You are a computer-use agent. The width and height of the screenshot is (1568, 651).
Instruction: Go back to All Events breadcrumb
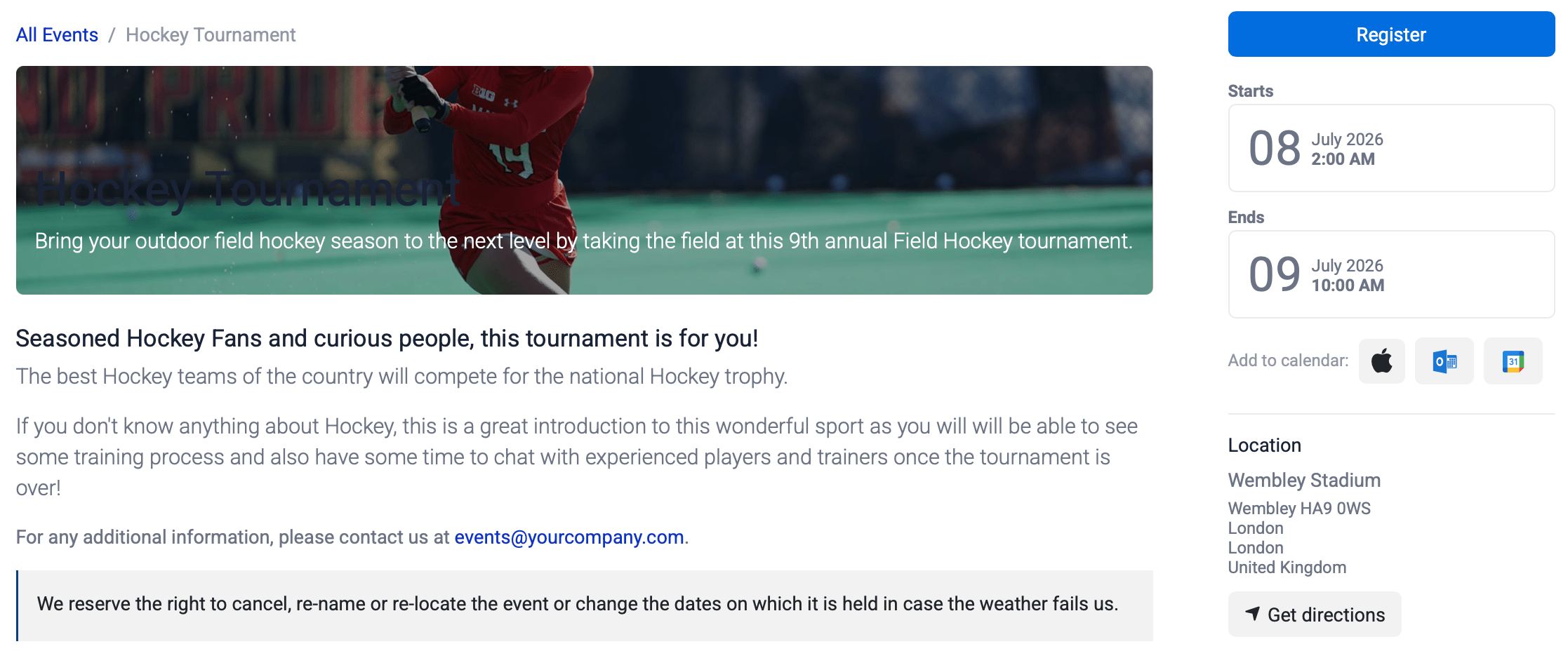(57, 35)
